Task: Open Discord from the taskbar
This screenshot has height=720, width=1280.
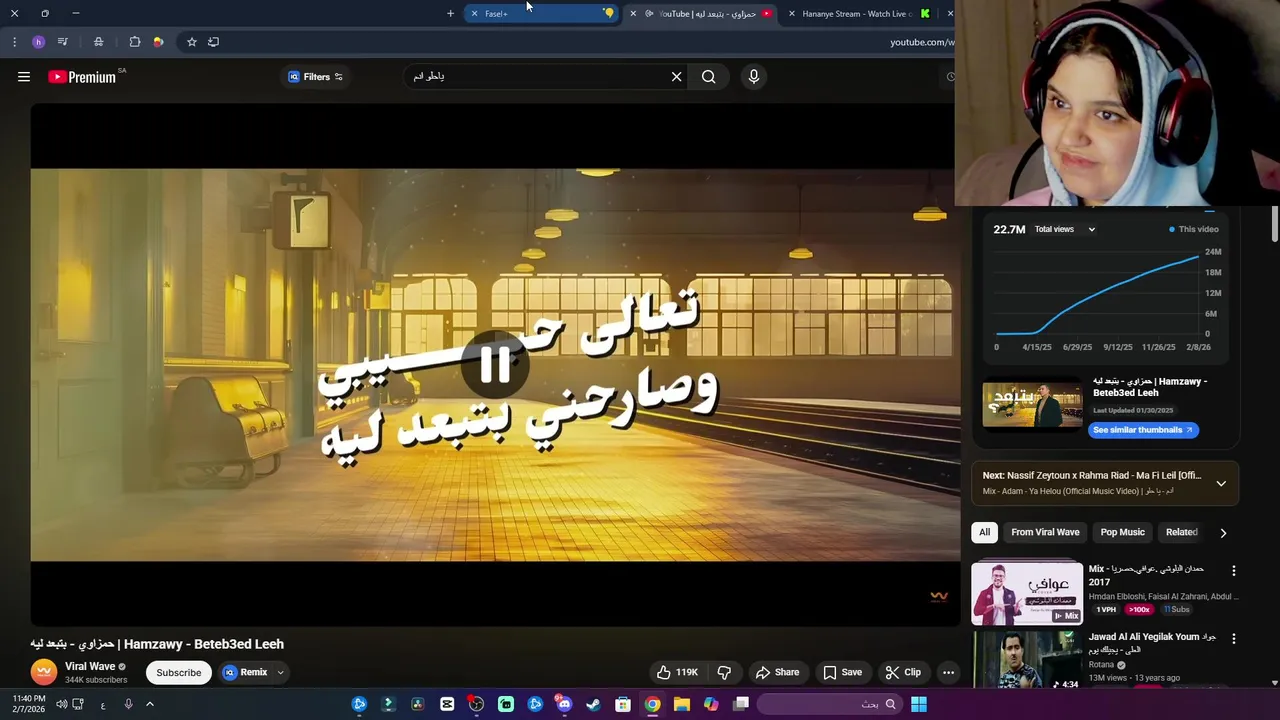Action: tap(564, 705)
